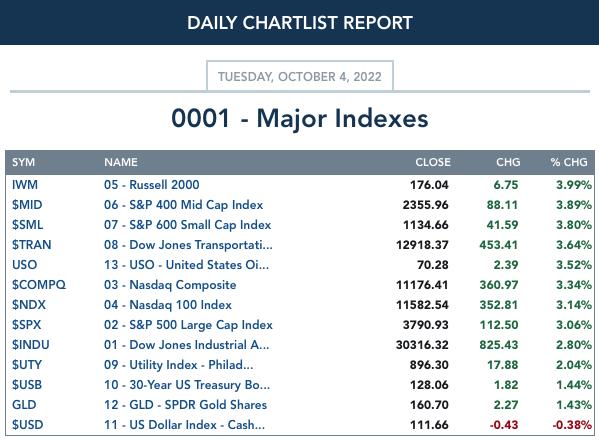Click the 0001 - Major Indexes title
This screenshot has height=440, width=599.
tap(300, 118)
